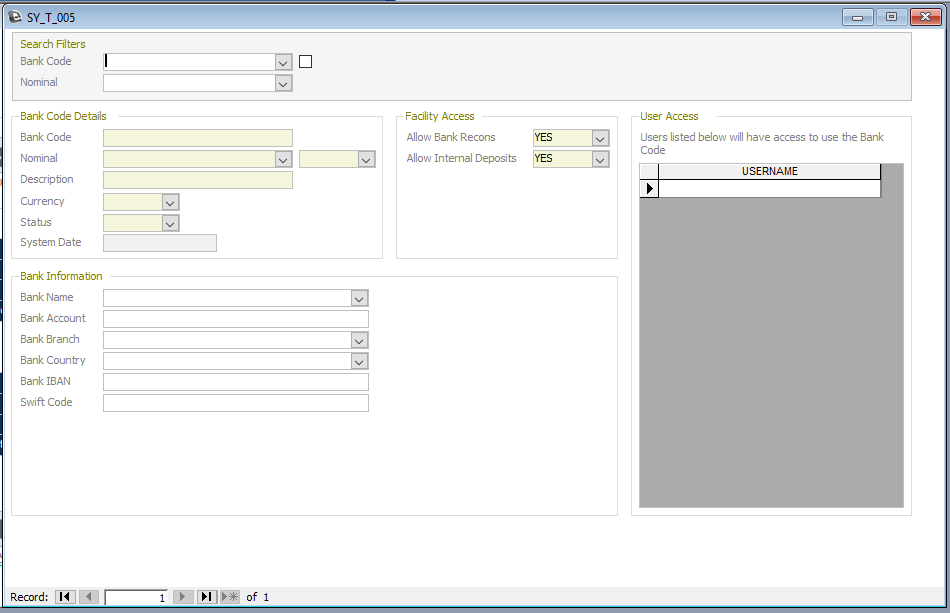
Task: Click the System Date field
Action: point(160,243)
